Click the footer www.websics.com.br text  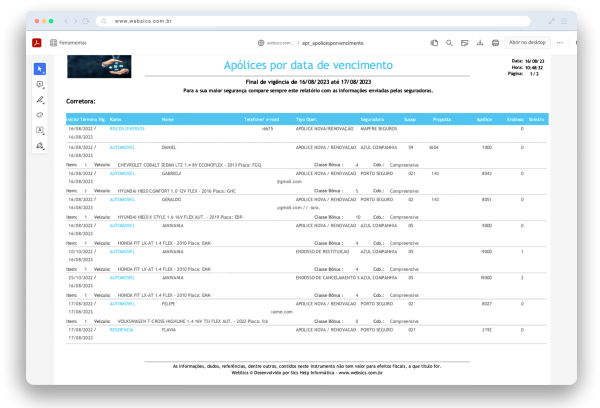[360, 372]
